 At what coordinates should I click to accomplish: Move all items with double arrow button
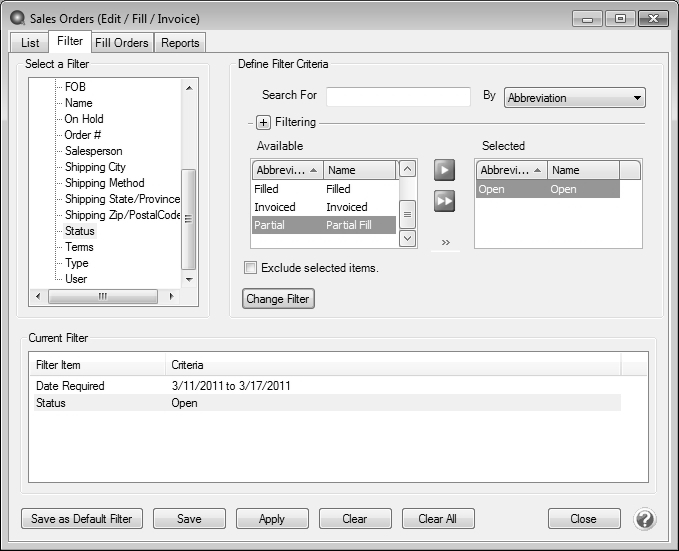(x=444, y=202)
